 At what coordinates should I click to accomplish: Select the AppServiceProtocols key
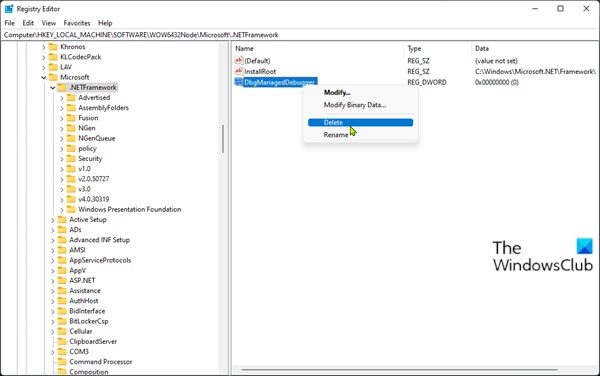point(100,260)
